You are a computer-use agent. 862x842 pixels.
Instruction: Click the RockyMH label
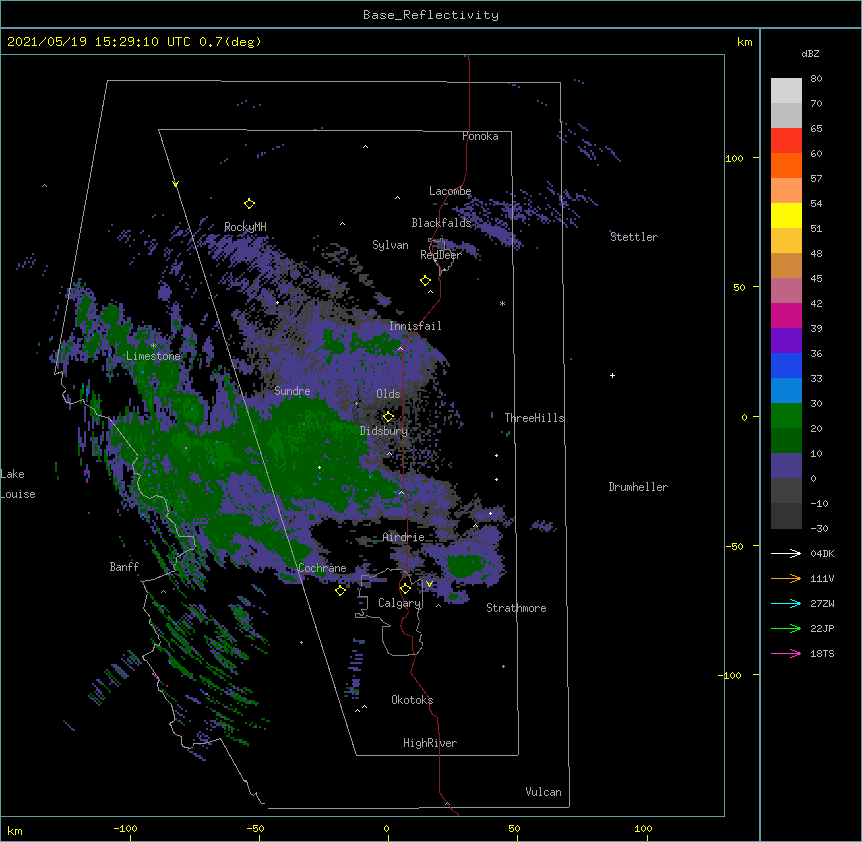pyautogui.click(x=245, y=227)
